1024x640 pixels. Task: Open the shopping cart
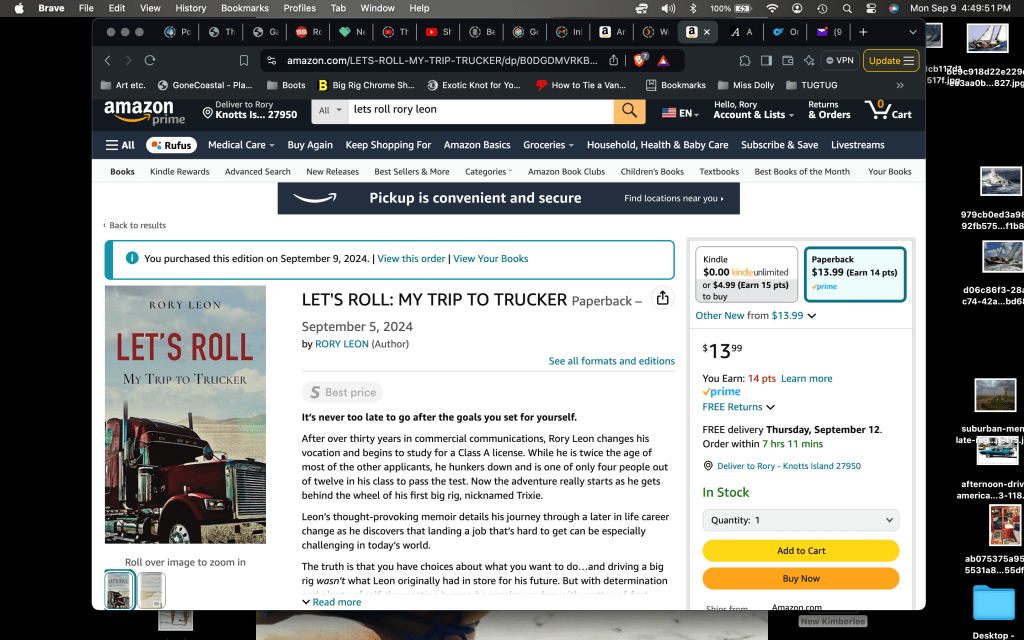pyautogui.click(x=888, y=110)
